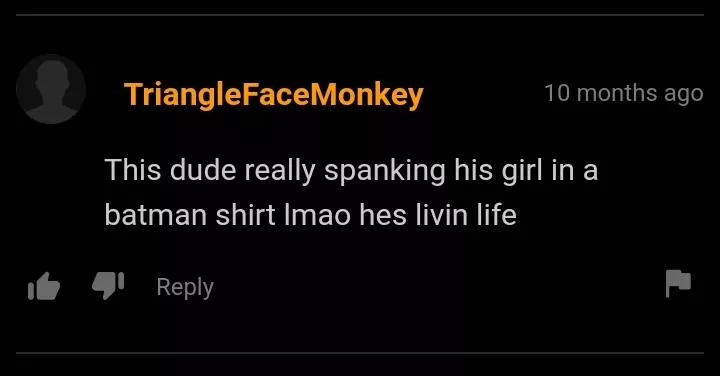Downvote TriangleFaceMonkey's comment
This screenshot has width=720, height=376.
108,285
